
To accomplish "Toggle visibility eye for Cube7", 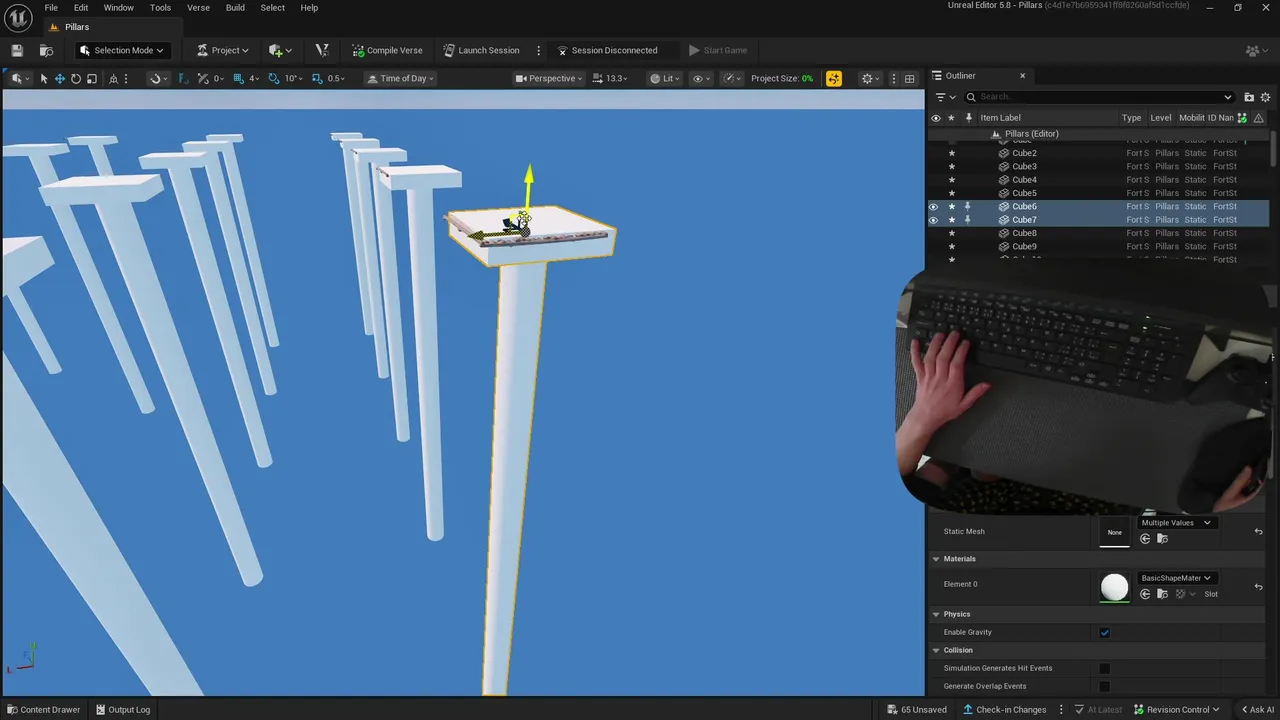I will tap(935, 220).
